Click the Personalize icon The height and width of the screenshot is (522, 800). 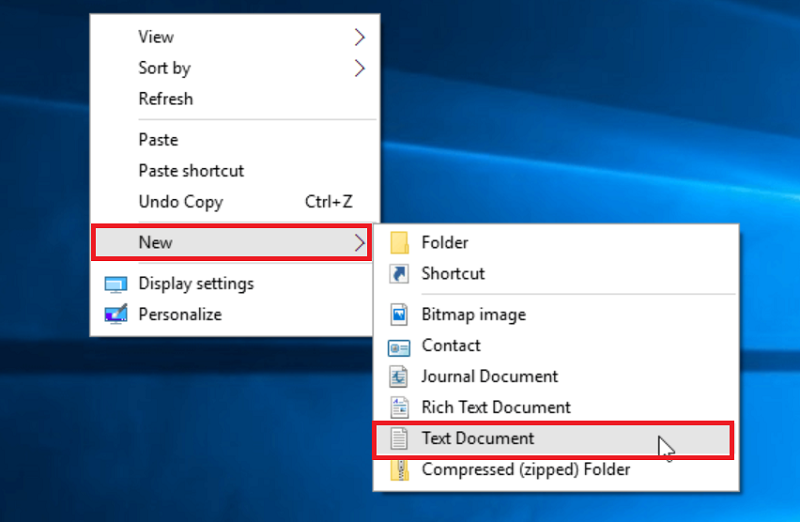117,315
